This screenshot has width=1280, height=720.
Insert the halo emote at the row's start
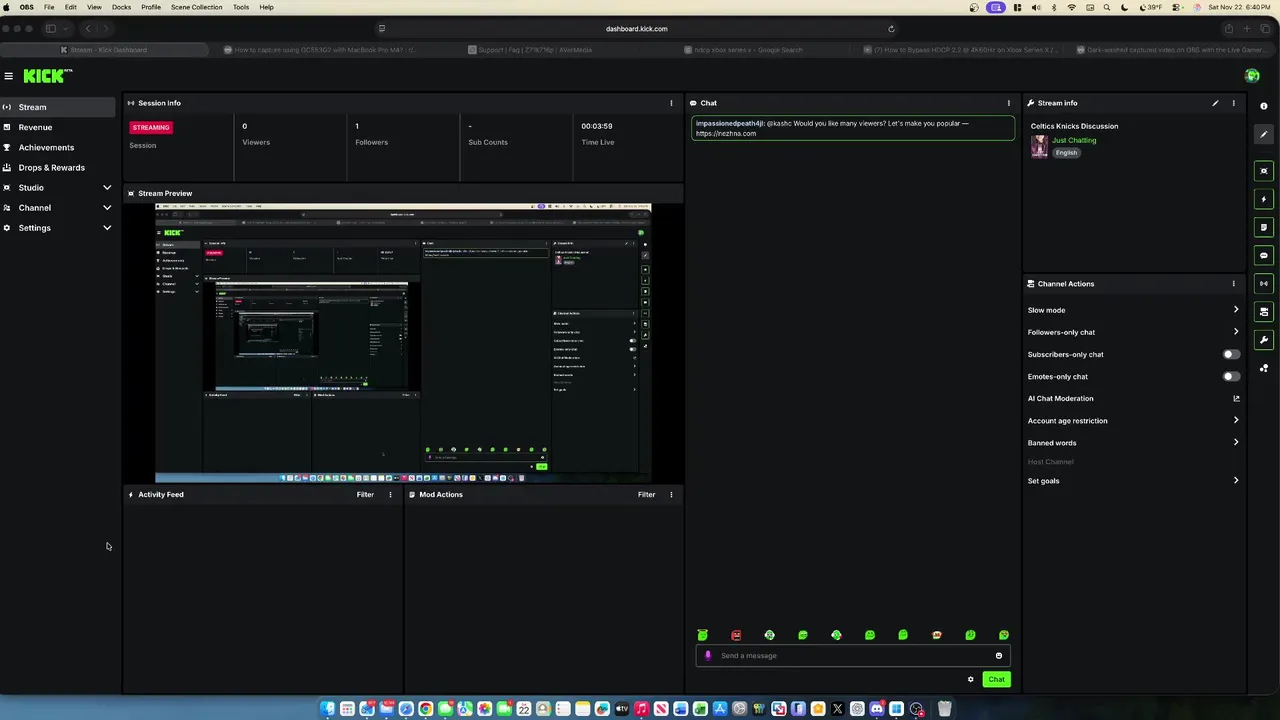coord(702,635)
